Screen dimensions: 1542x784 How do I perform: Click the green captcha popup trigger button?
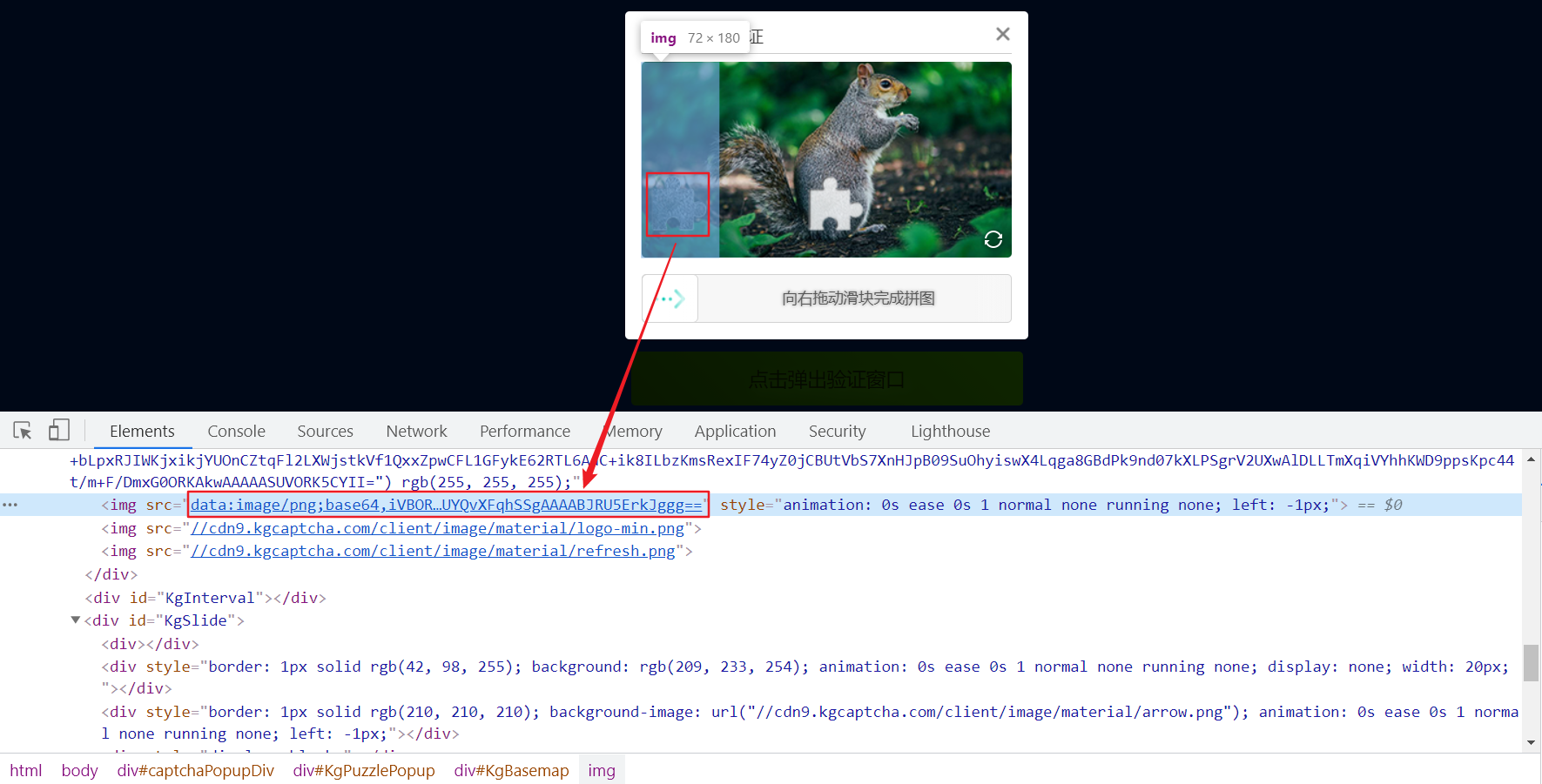click(x=826, y=379)
